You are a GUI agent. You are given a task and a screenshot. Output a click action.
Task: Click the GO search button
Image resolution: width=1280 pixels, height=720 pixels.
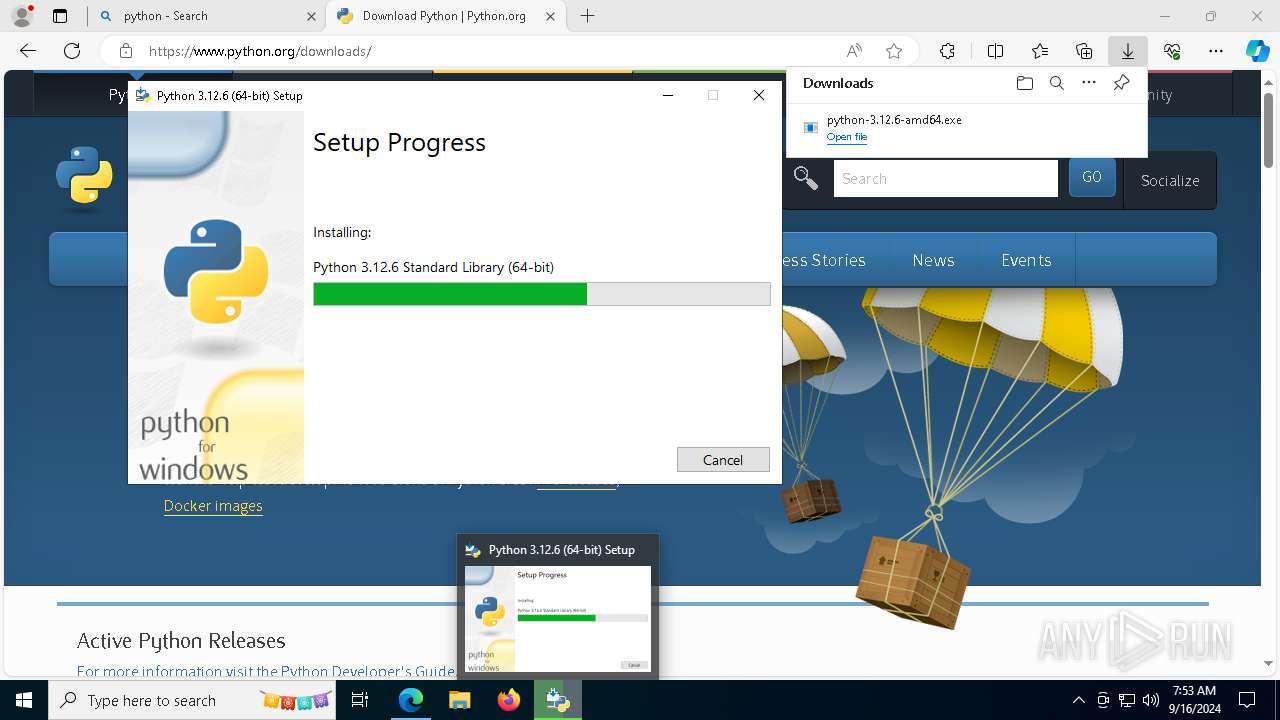(x=1092, y=177)
